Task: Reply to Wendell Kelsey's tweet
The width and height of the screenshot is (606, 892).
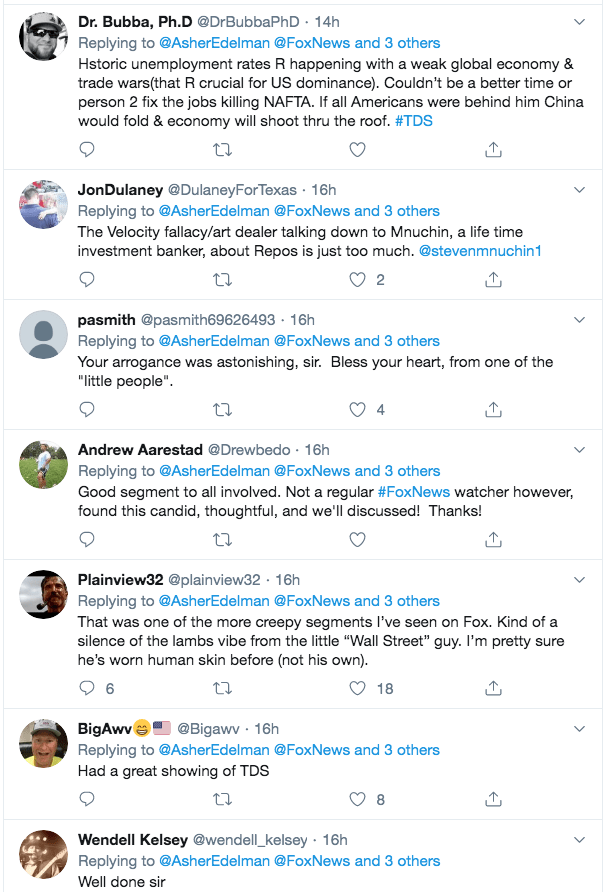Action: point(87,888)
